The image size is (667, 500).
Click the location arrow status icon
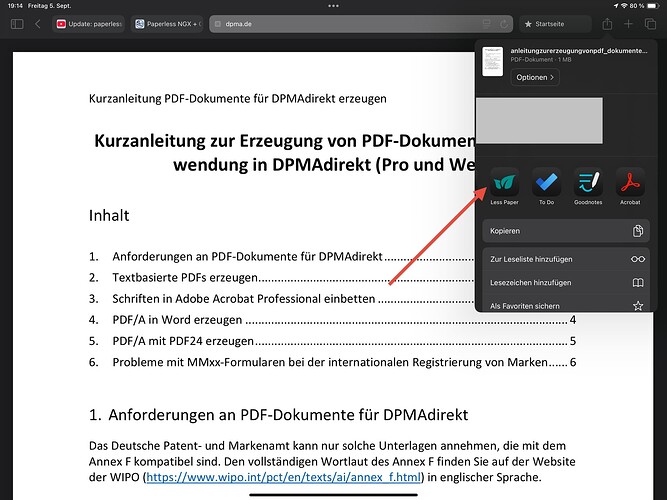click(x=616, y=6)
